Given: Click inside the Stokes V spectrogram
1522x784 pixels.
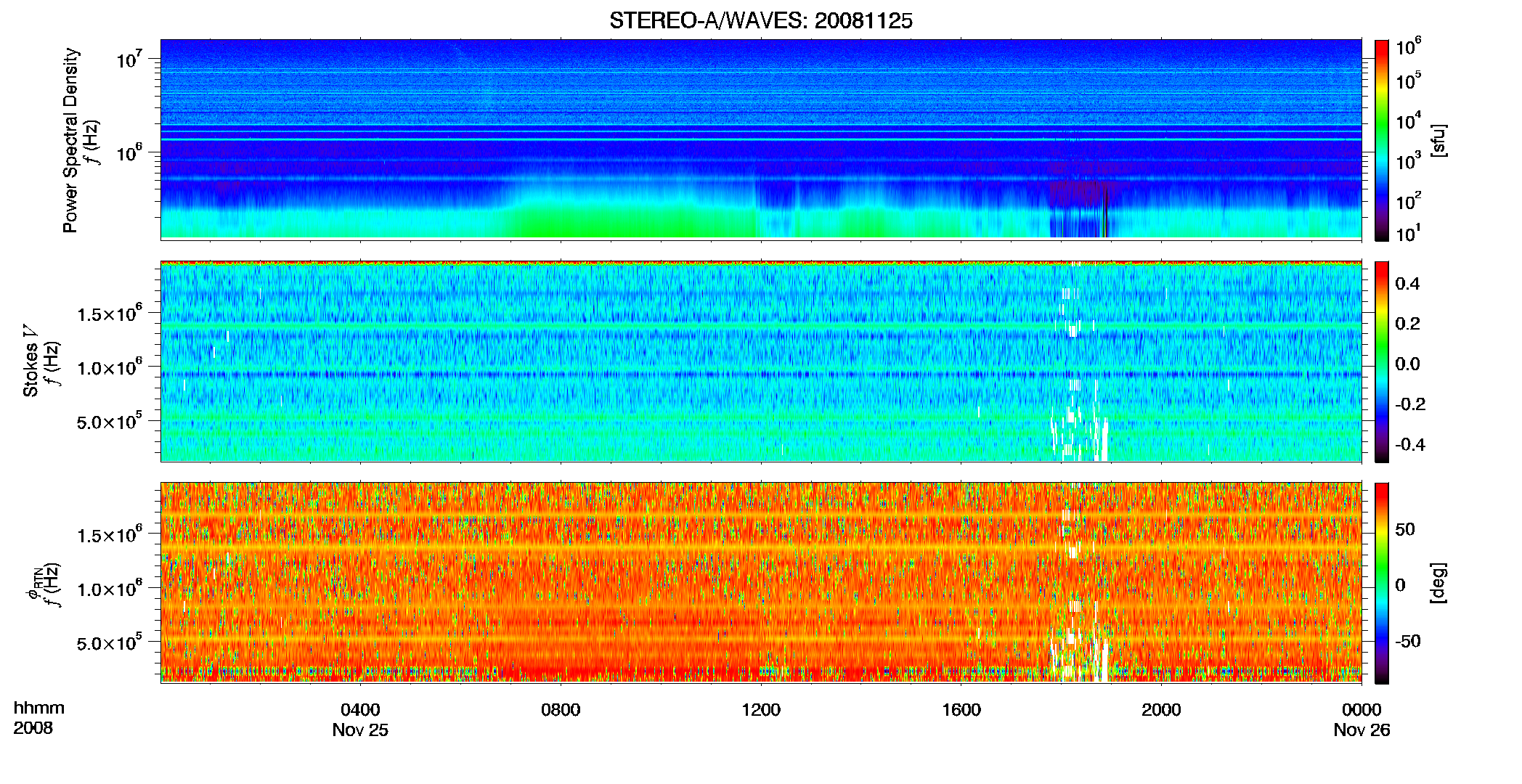Looking at the screenshot, I should point(761,361).
